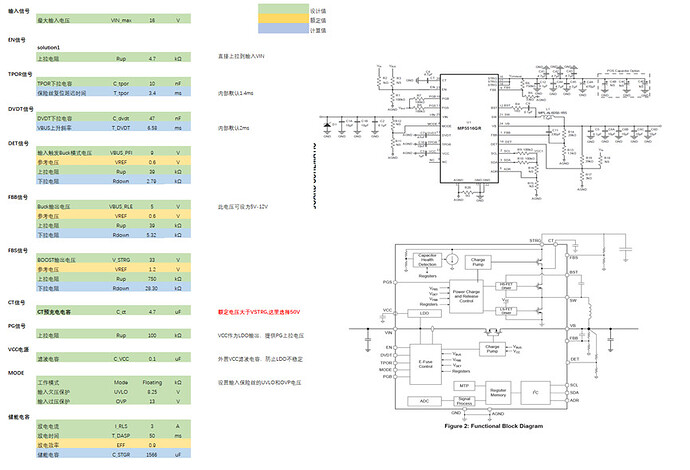This screenshot has height=470, width=690.
Task: Select the VBUS_PFI voltage value cell
Action: tap(152, 152)
